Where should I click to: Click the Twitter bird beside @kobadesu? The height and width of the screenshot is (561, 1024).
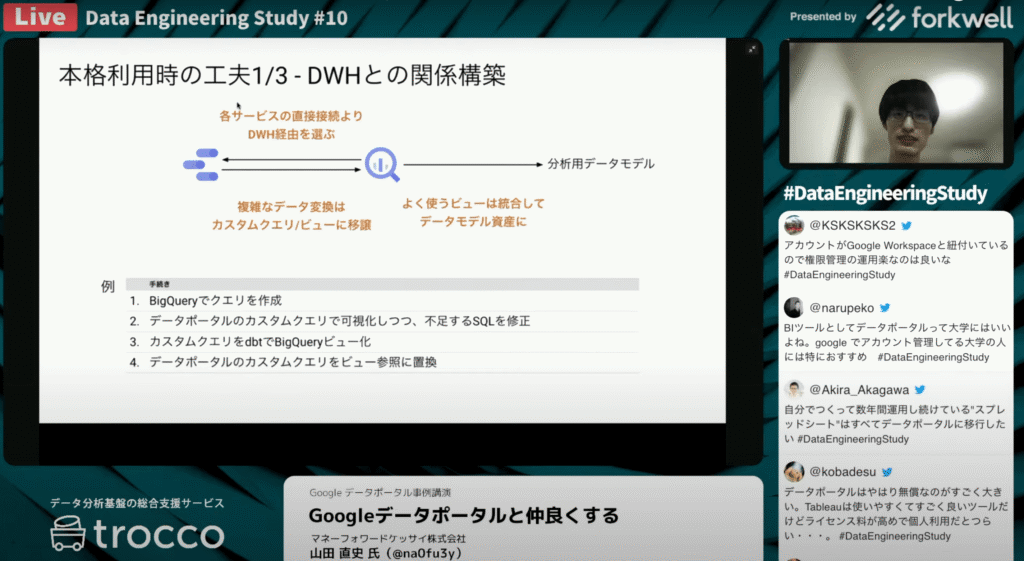click(x=886, y=471)
